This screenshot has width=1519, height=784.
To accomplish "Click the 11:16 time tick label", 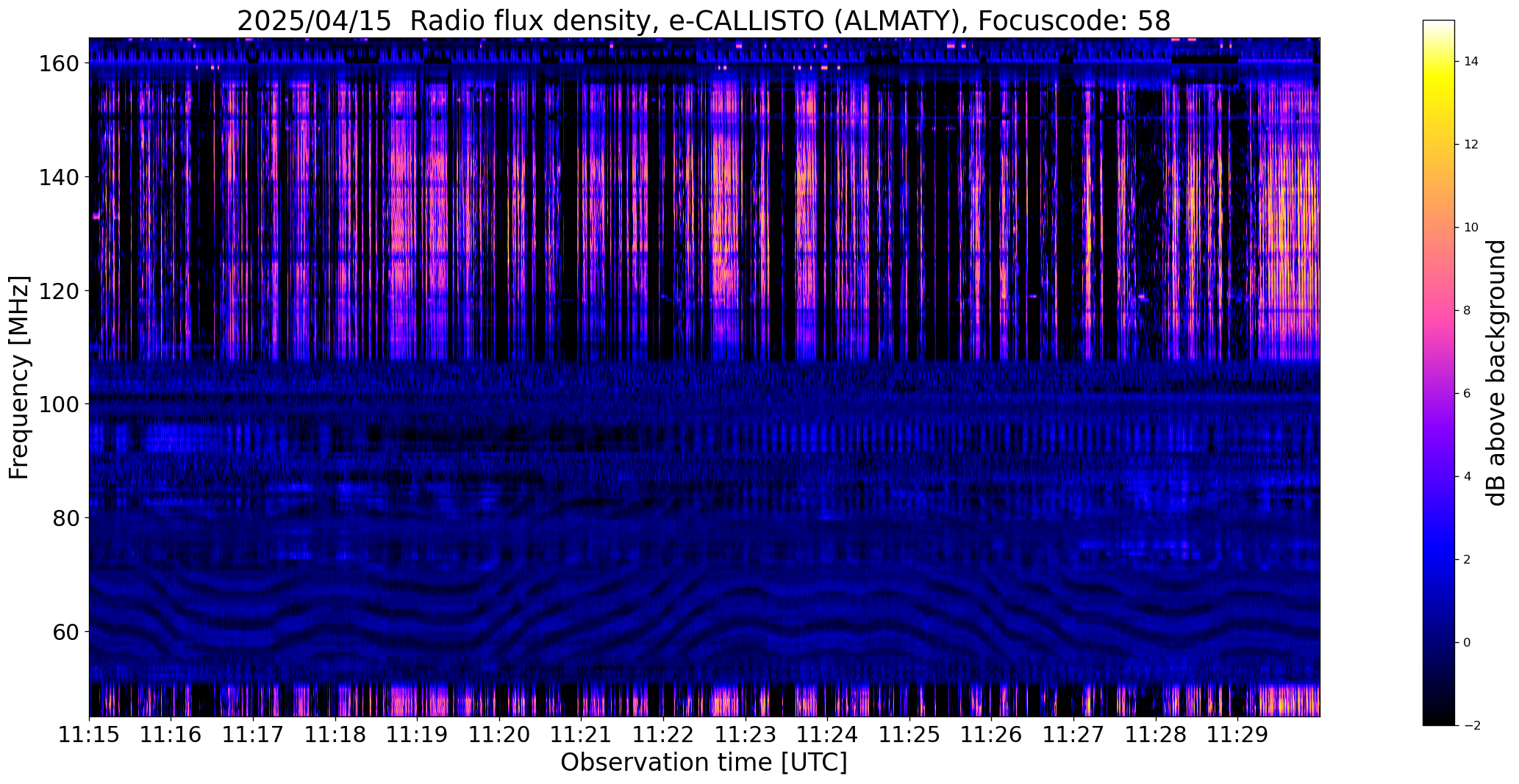I will coord(171,735).
